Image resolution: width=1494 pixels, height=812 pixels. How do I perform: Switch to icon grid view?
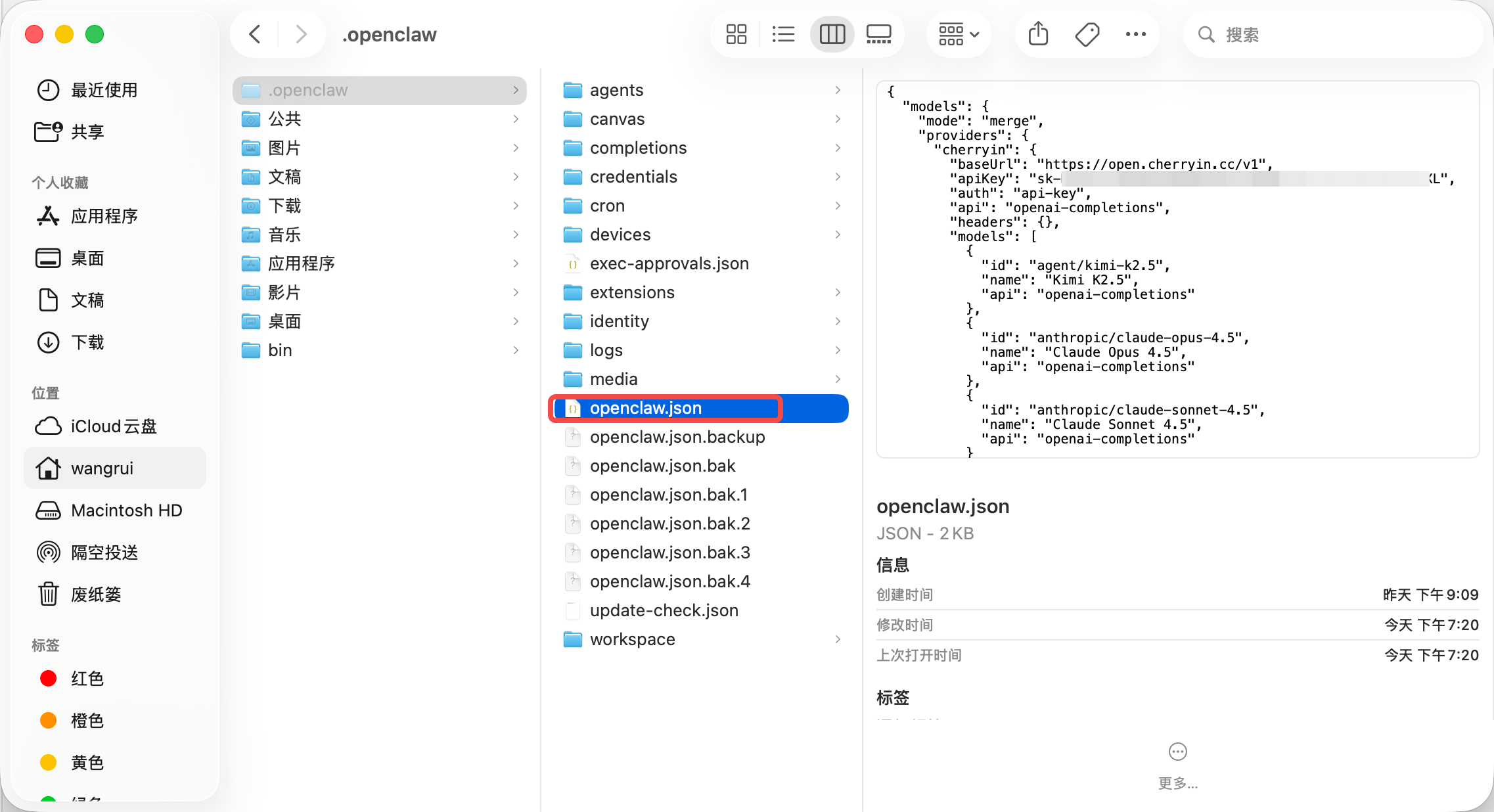click(x=736, y=34)
